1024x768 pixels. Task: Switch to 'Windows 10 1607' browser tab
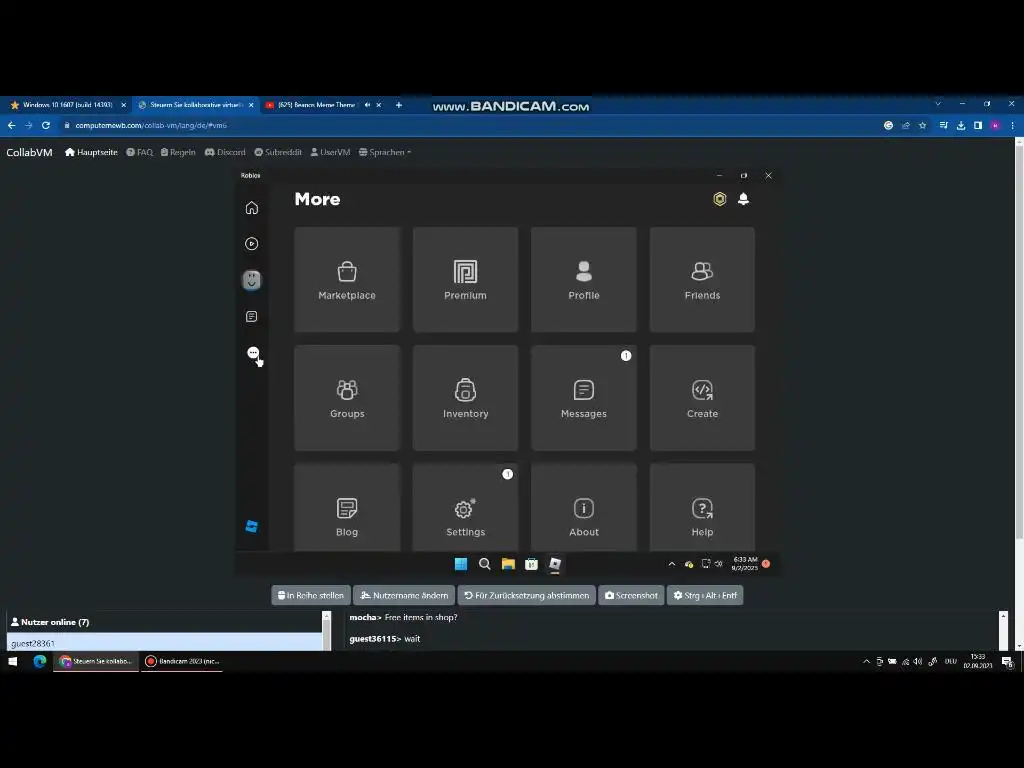tap(67, 104)
